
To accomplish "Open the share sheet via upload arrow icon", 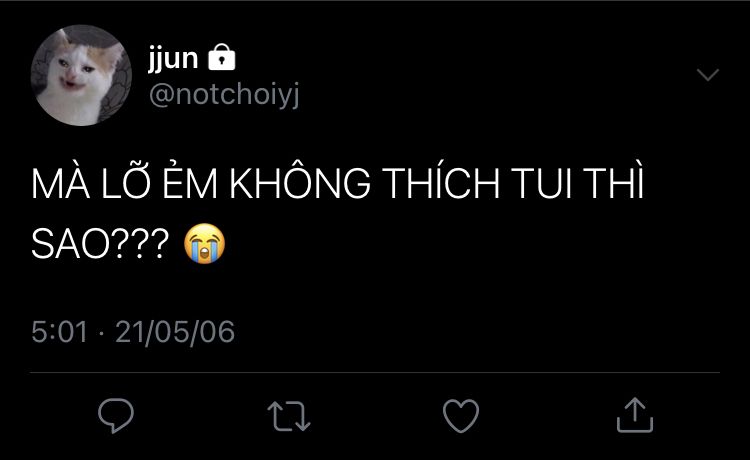I will [x=635, y=415].
